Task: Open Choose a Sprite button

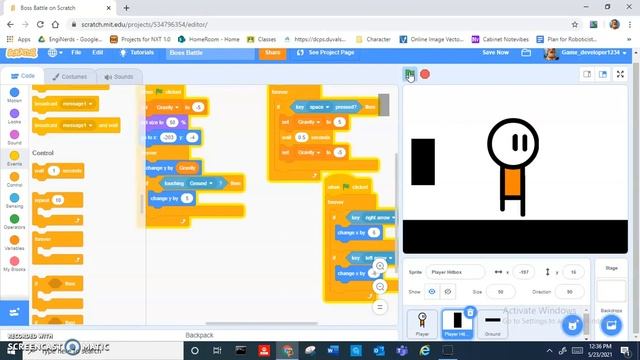Action: tap(572, 325)
